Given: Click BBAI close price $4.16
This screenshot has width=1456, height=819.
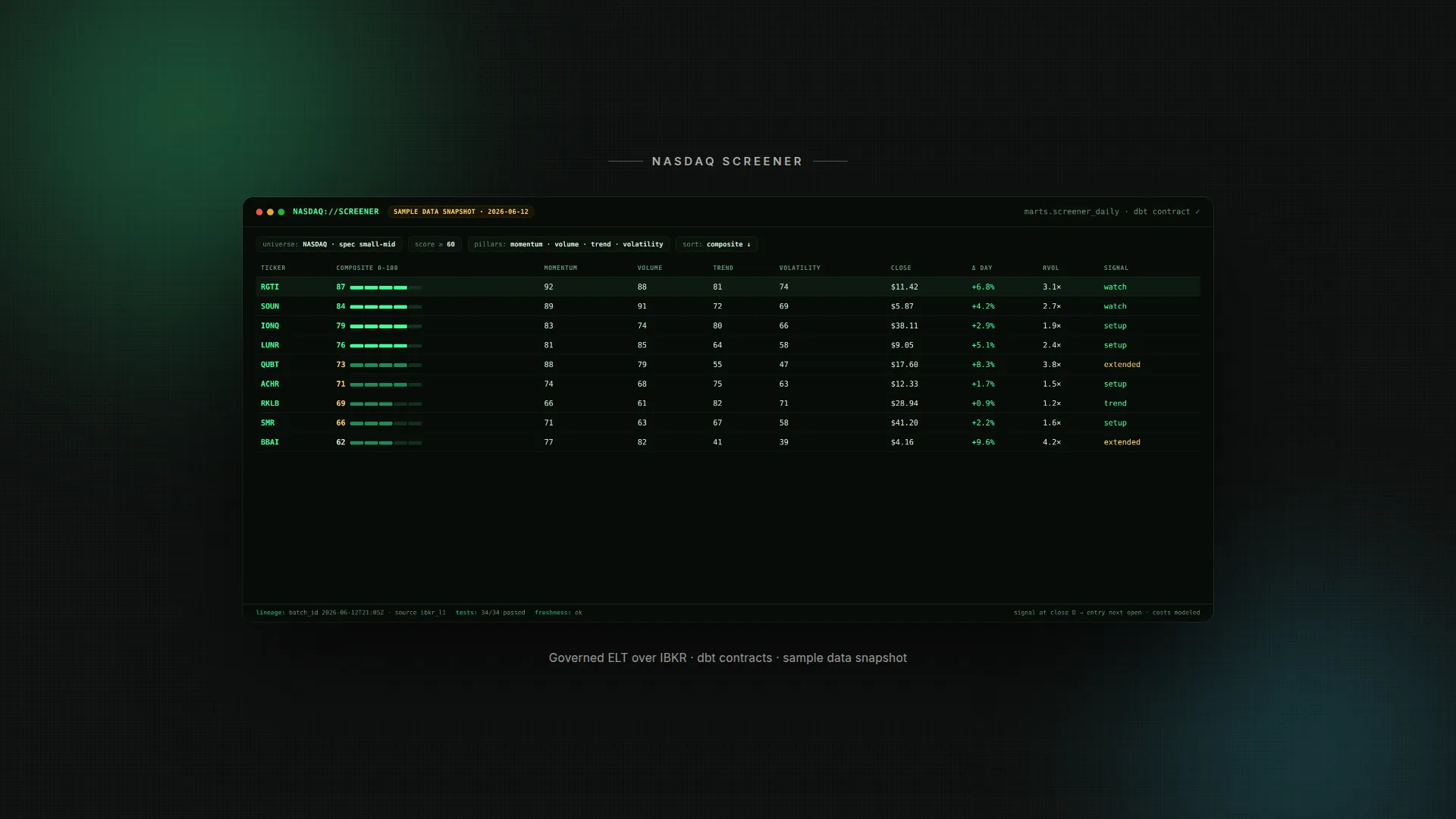Looking at the screenshot, I should click(x=902, y=442).
